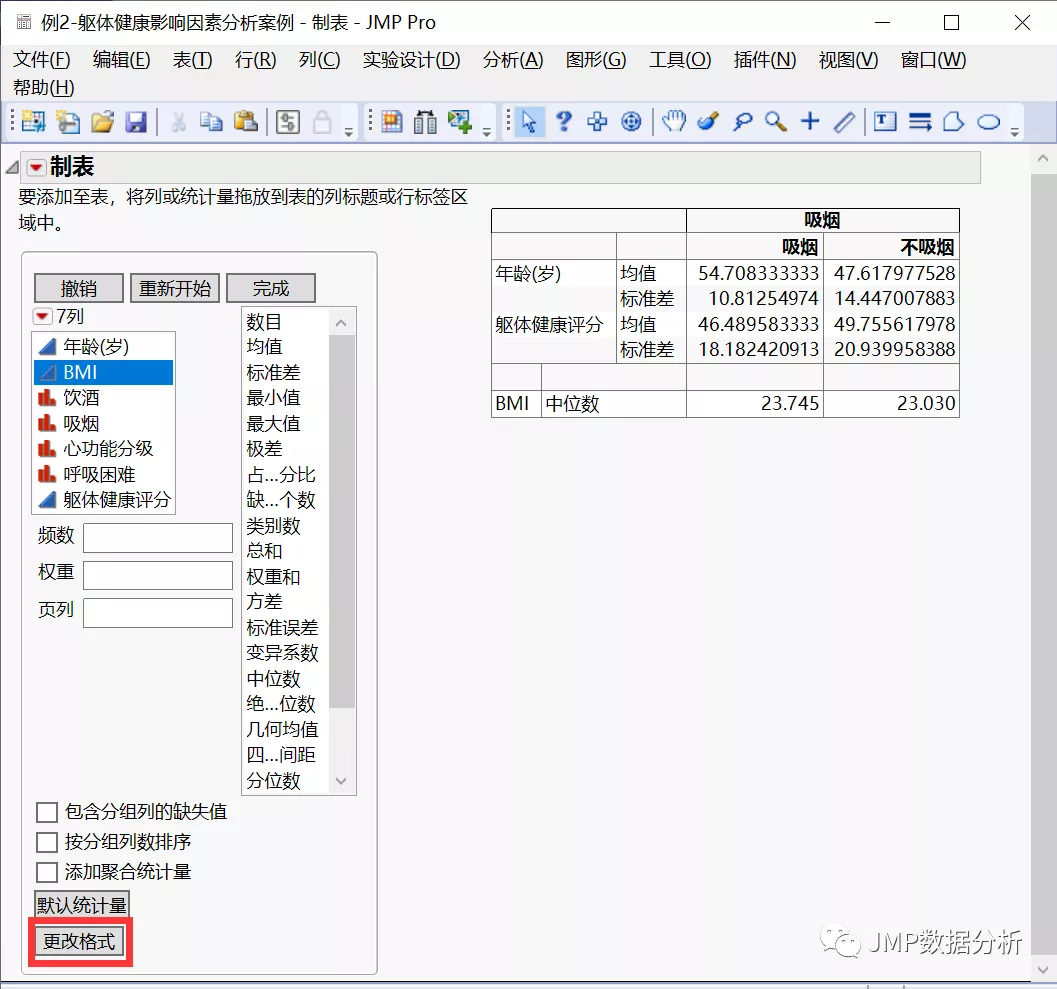Enable 添加聚合统计量

click(x=46, y=871)
